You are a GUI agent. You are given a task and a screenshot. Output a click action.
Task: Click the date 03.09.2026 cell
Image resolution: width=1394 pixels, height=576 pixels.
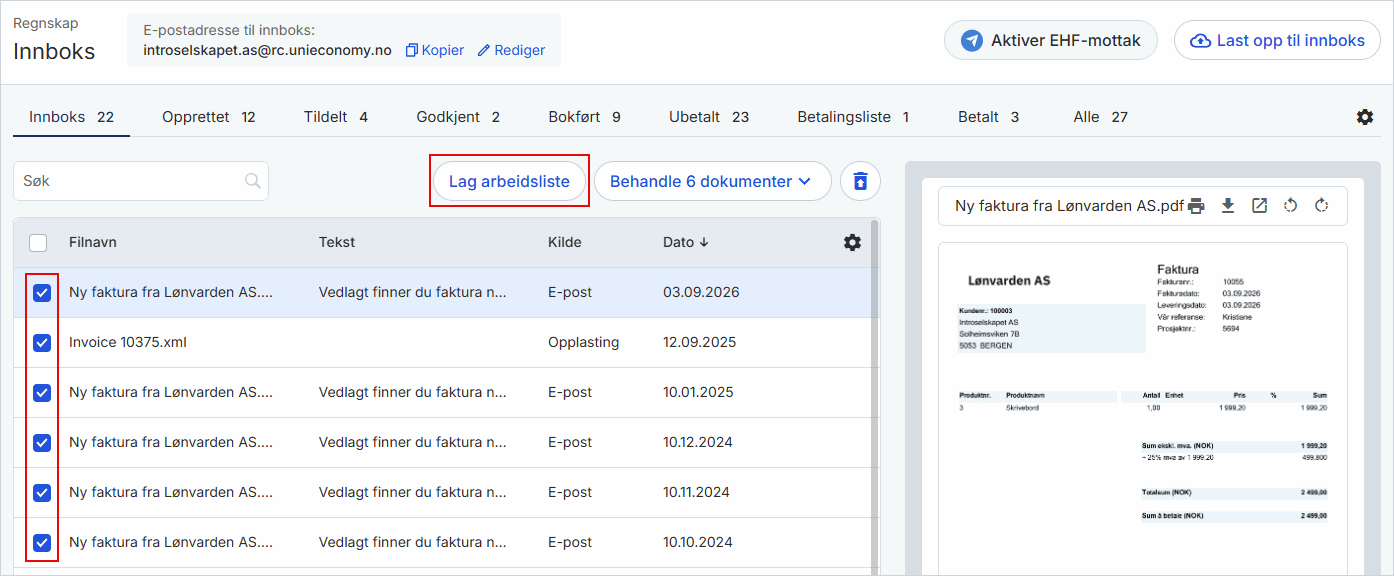[701, 292]
